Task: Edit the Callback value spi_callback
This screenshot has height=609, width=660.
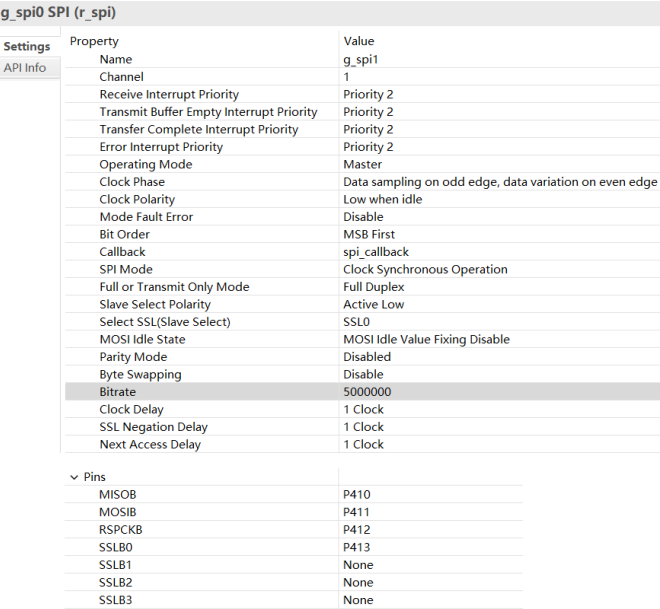Action: (x=376, y=252)
